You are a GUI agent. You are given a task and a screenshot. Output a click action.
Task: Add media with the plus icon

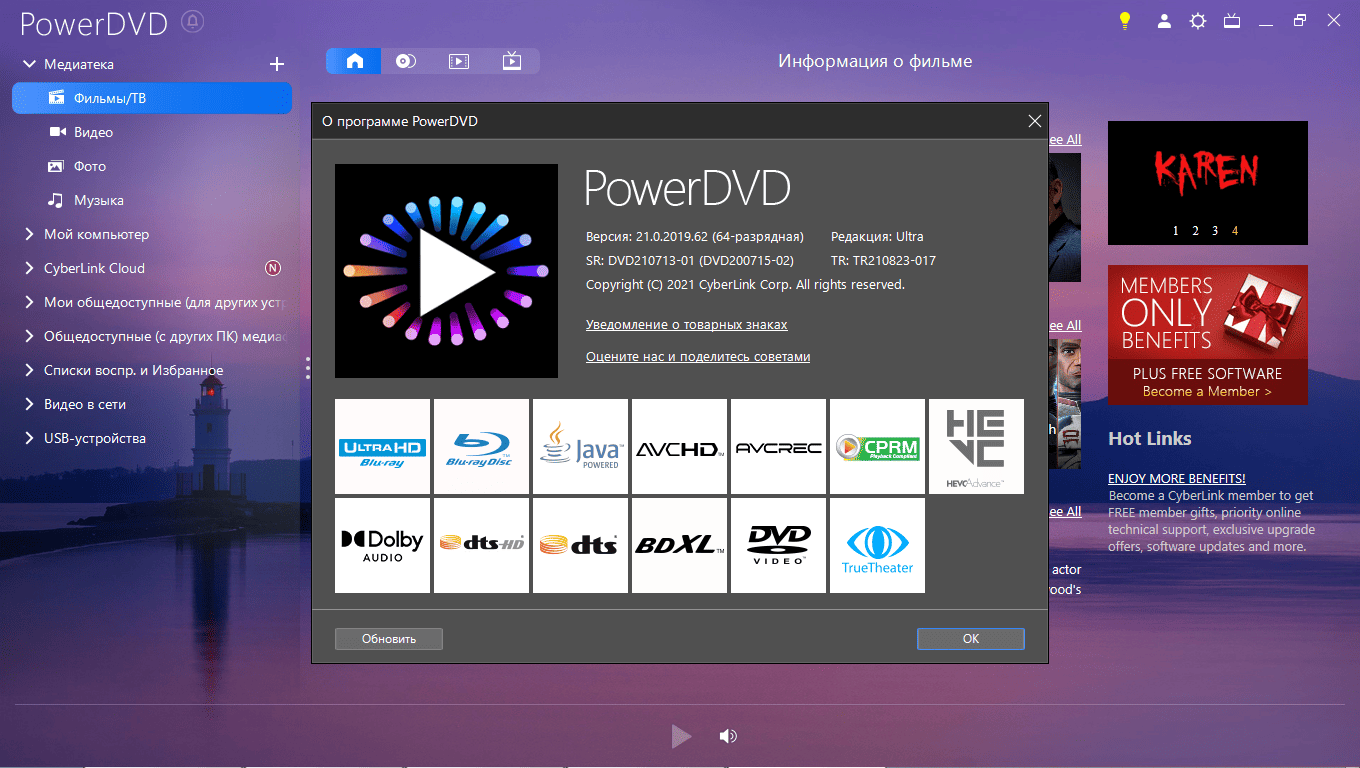277,64
